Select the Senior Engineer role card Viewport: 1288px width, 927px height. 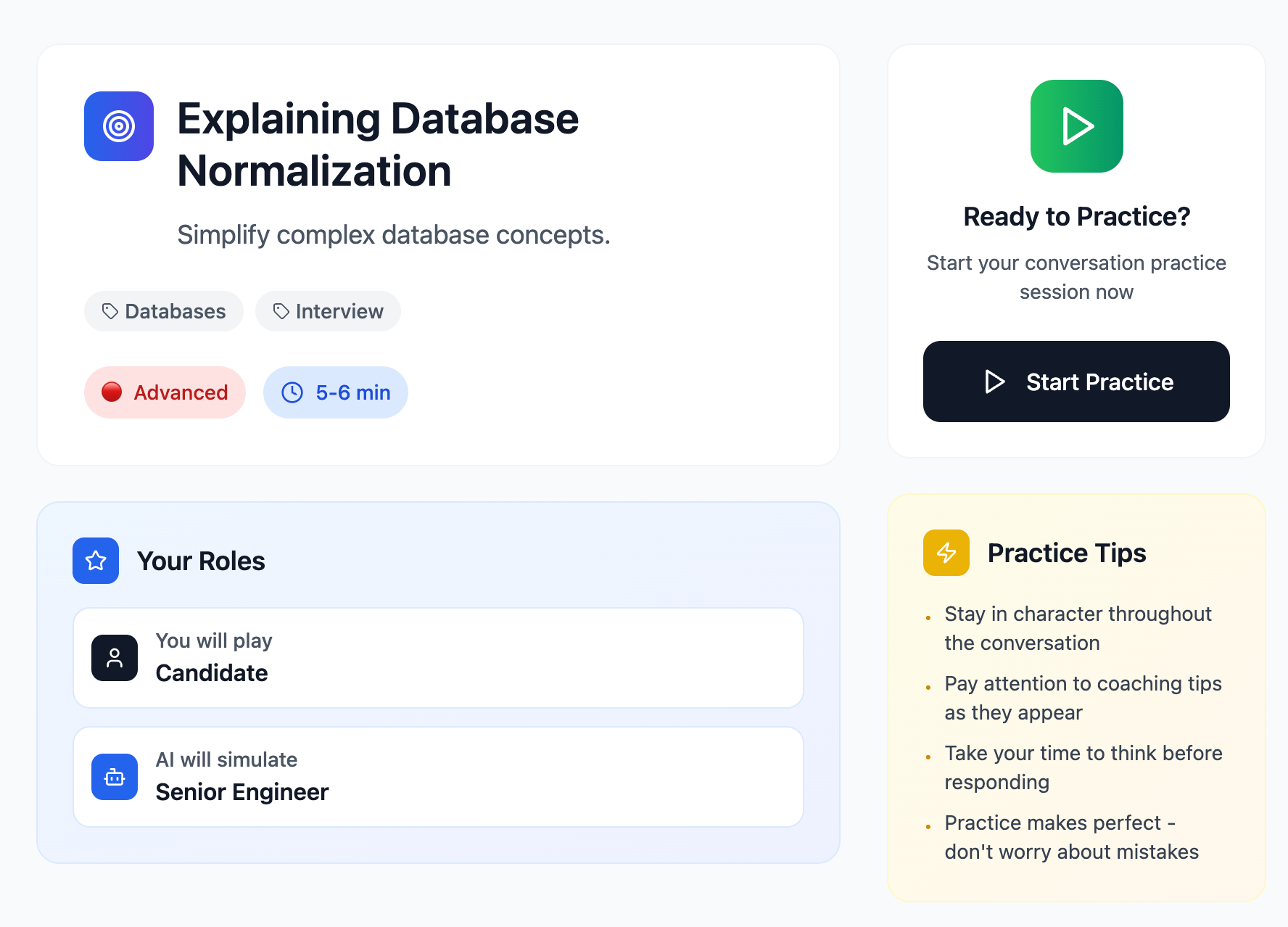[439, 777]
